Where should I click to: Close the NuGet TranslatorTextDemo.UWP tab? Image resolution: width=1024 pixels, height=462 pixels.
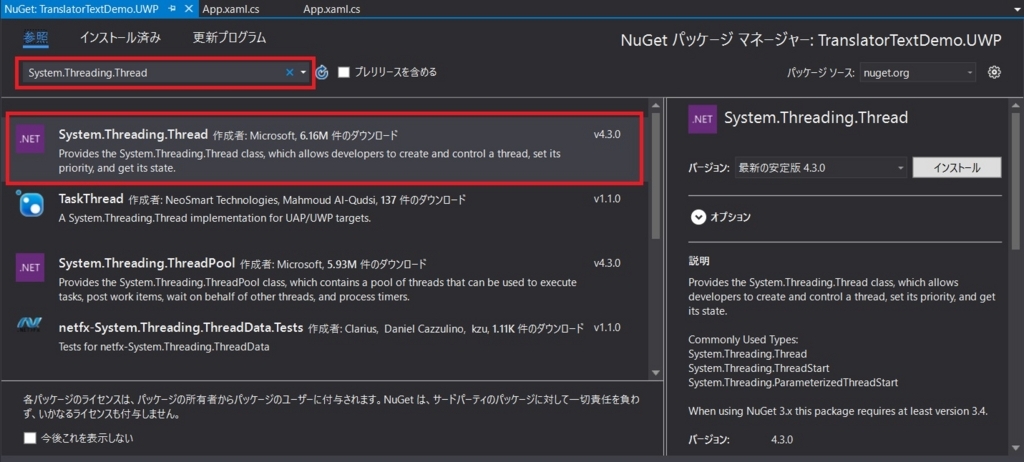point(188,9)
